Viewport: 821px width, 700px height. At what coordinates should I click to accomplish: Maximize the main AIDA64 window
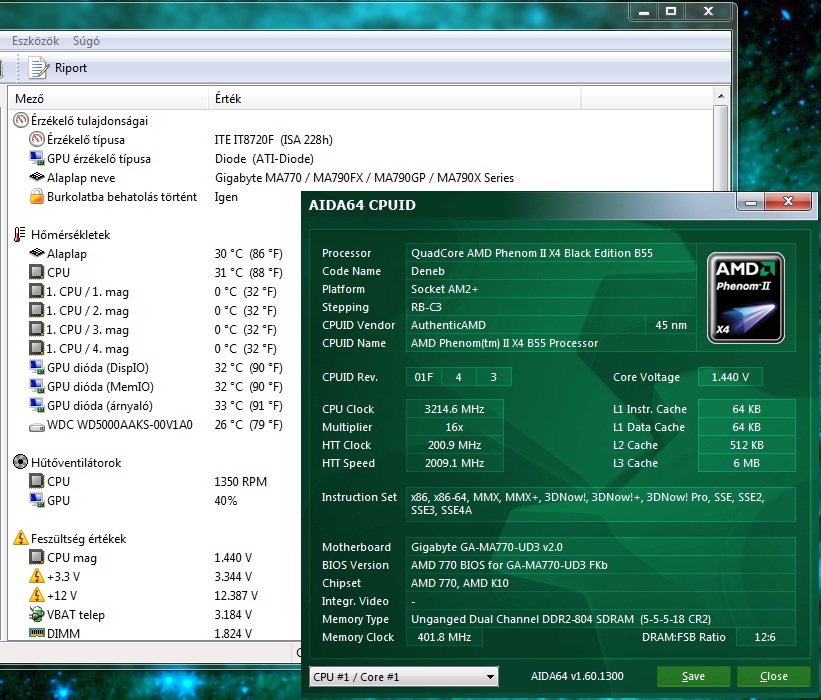pos(671,11)
